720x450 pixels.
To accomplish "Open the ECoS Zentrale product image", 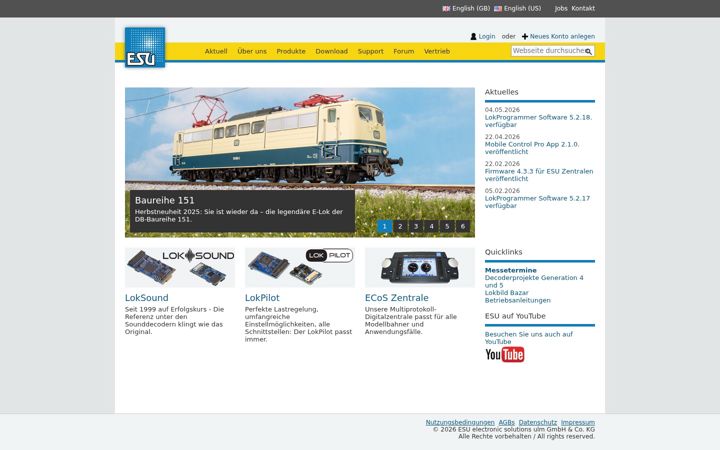I will click(420, 268).
